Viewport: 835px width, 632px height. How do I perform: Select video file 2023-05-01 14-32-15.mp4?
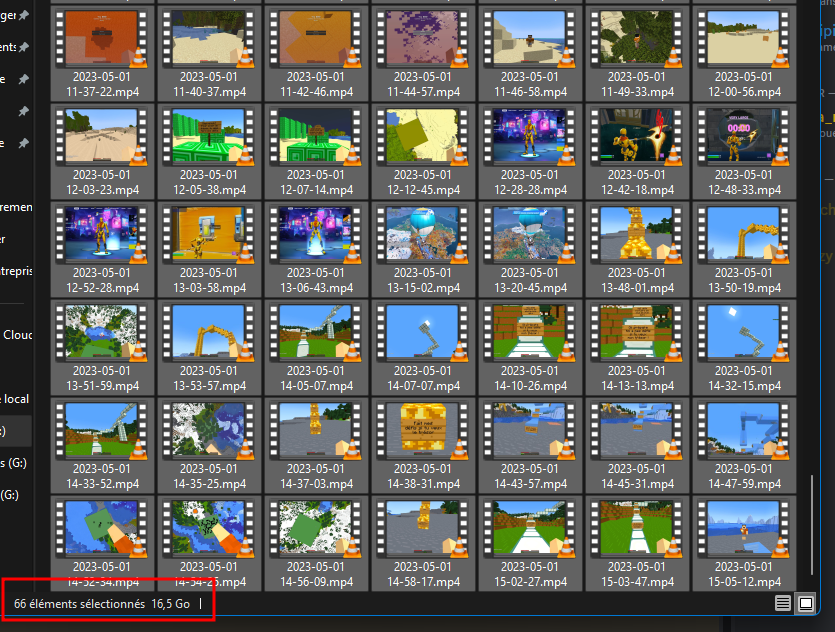coord(744,347)
